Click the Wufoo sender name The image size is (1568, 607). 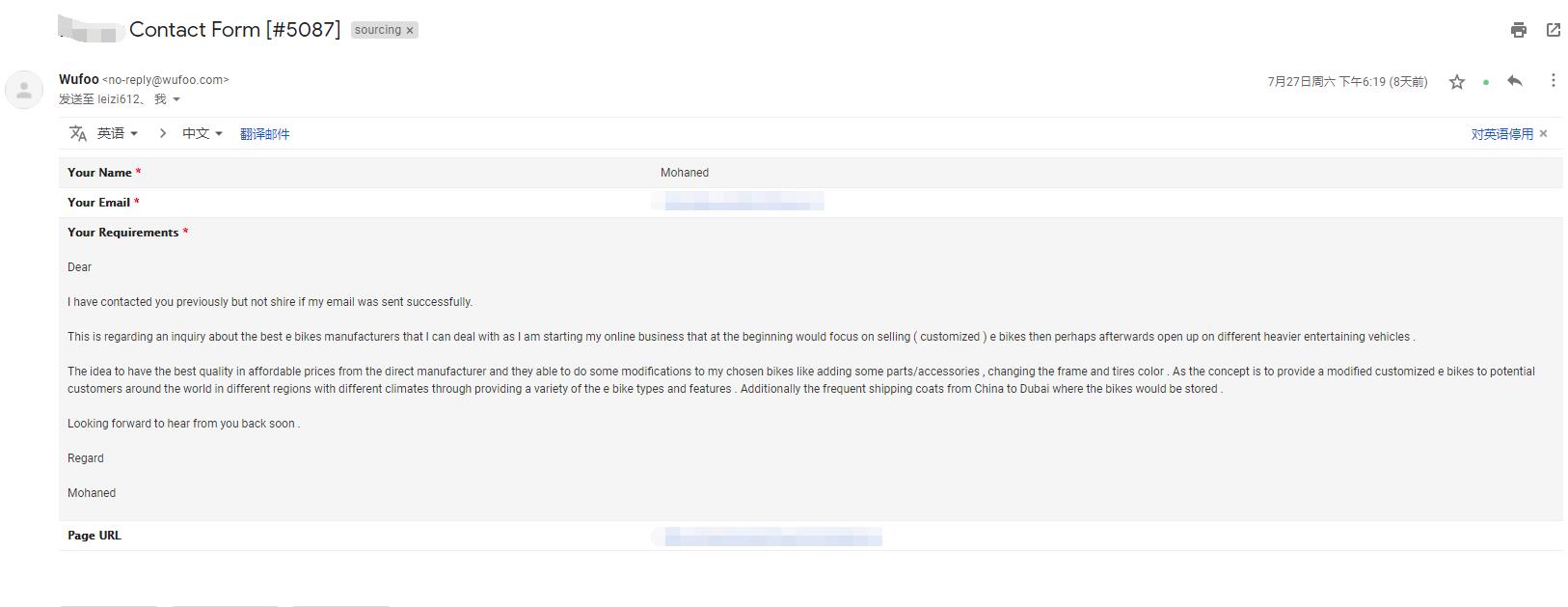point(78,79)
